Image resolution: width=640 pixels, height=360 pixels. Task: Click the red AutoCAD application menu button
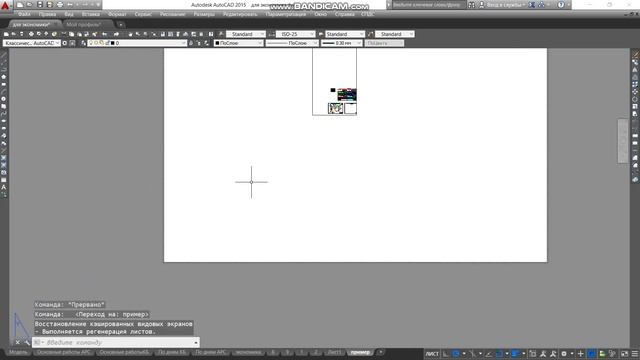5,5
